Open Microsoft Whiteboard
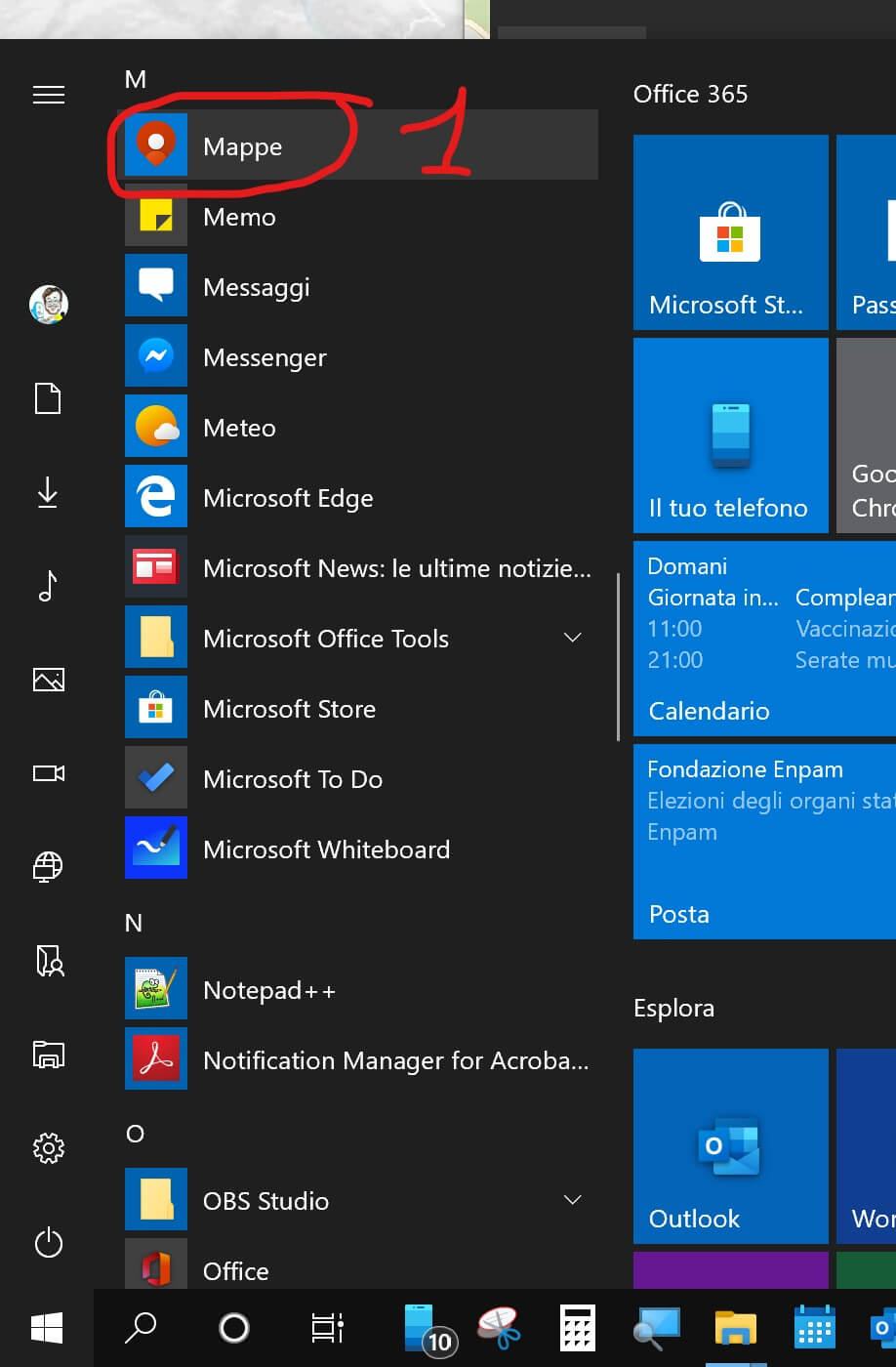 [x=325, y=849]
